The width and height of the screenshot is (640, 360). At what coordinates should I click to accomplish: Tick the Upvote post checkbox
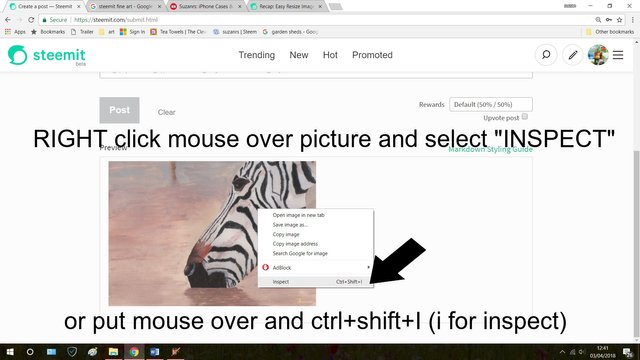coord(525,117)
